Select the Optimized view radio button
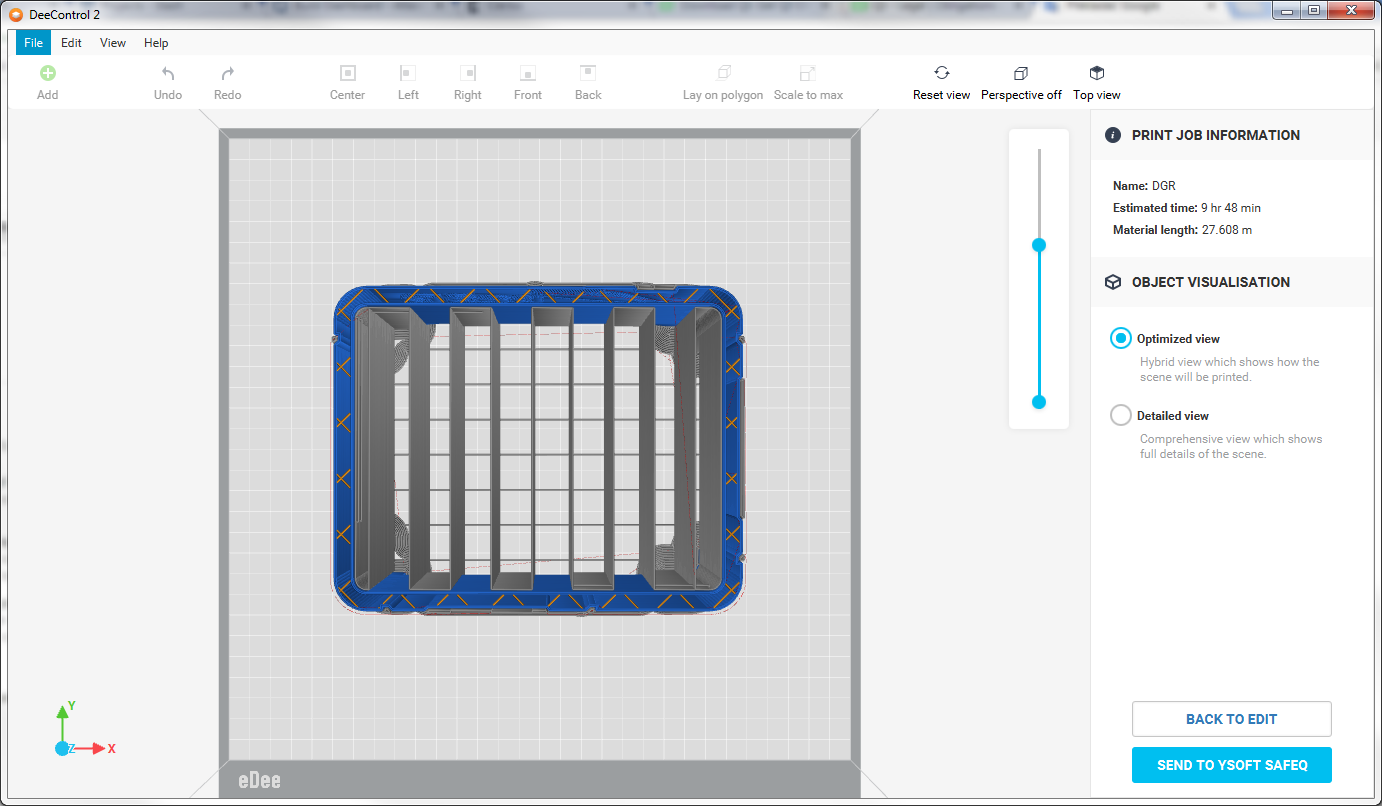The width and height of the screenshot is (1382, 806). click(1121, 338)
